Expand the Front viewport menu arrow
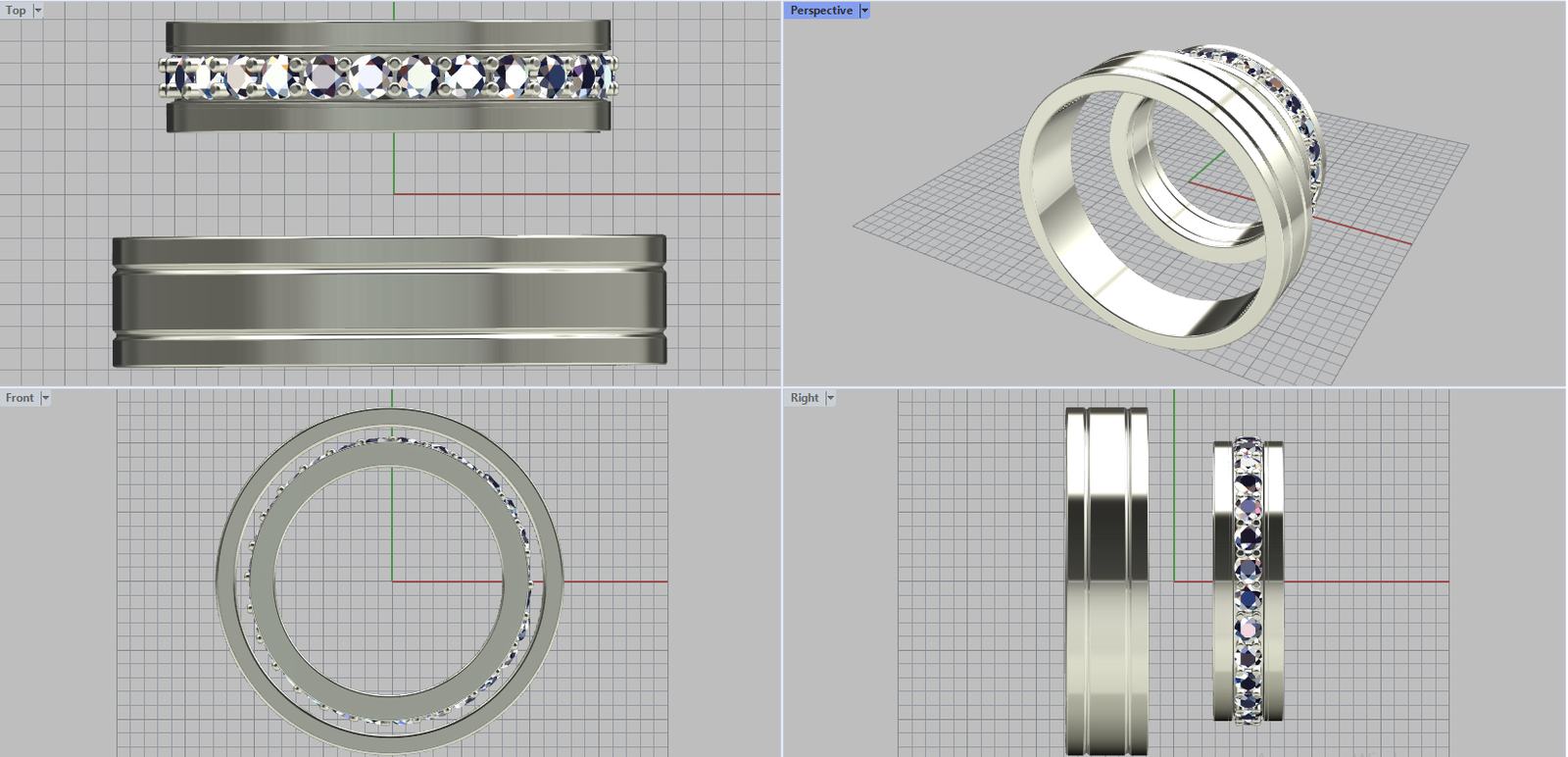Image resolution: width=1568 pixels, height=757 pixels. (x=45, y=398)
